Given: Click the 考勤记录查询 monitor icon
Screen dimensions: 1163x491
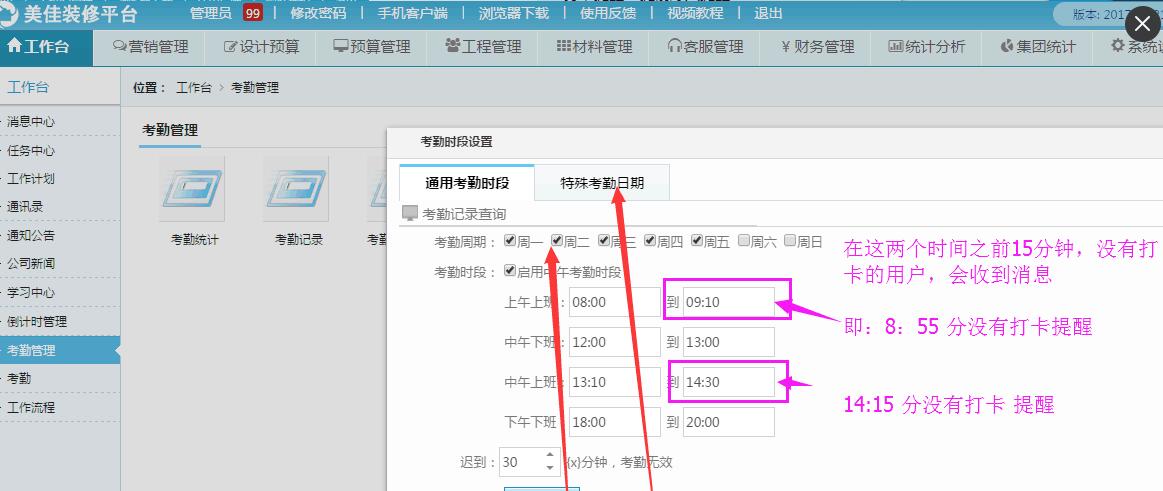Looking at the screenshot, I should (x=410, y=213).
